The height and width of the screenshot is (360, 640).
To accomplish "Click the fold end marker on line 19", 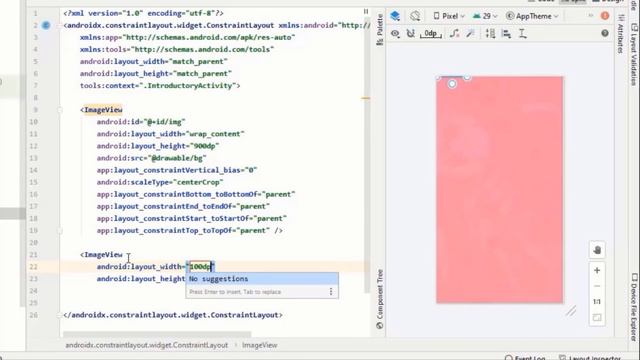I will point(60,231).
